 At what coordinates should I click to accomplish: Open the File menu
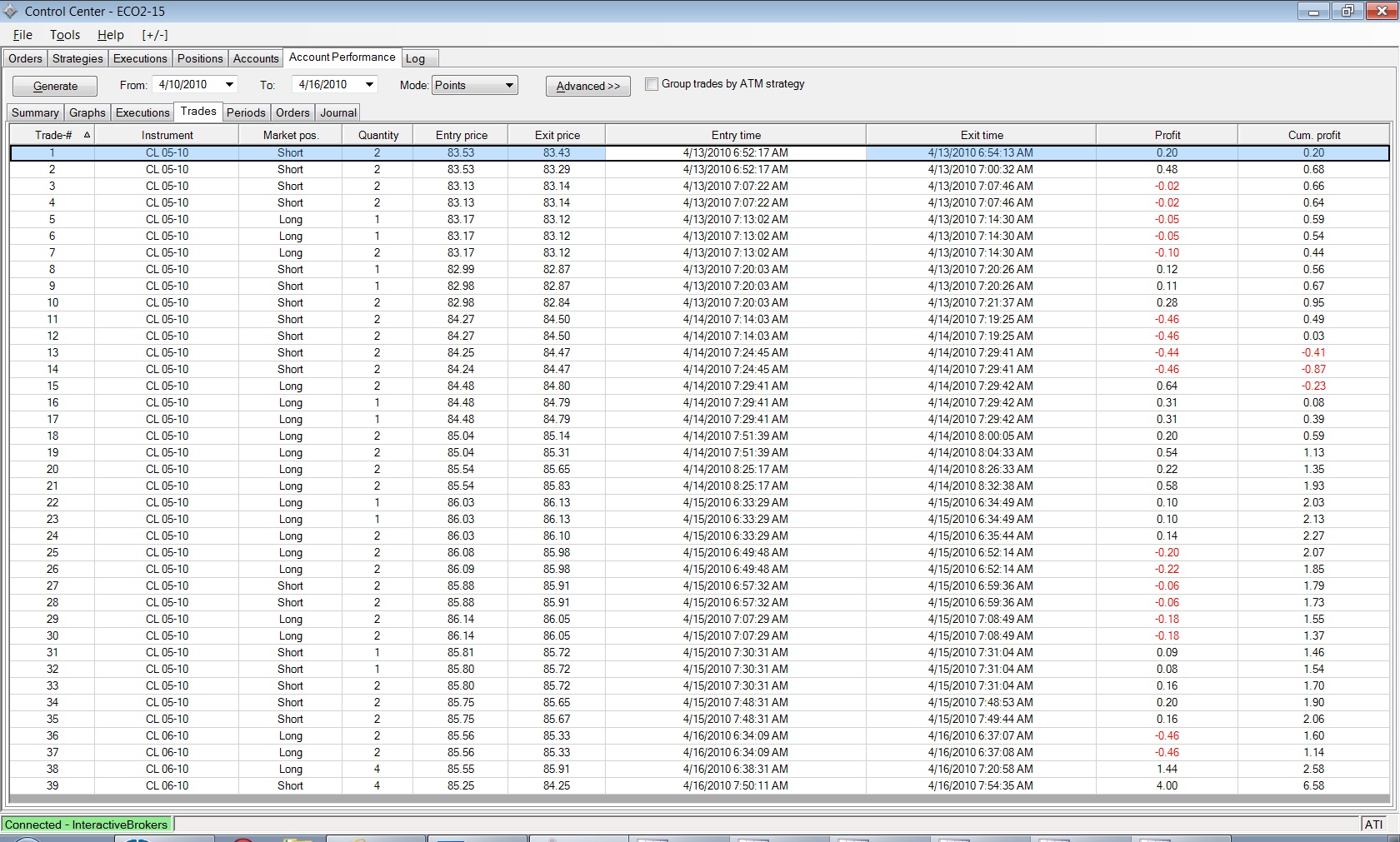[22, 35]
